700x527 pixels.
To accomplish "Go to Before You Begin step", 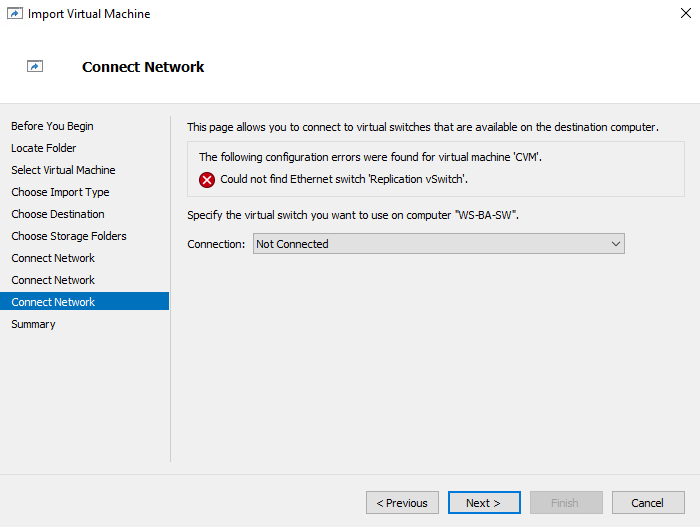I will click(x=52, y=126).
